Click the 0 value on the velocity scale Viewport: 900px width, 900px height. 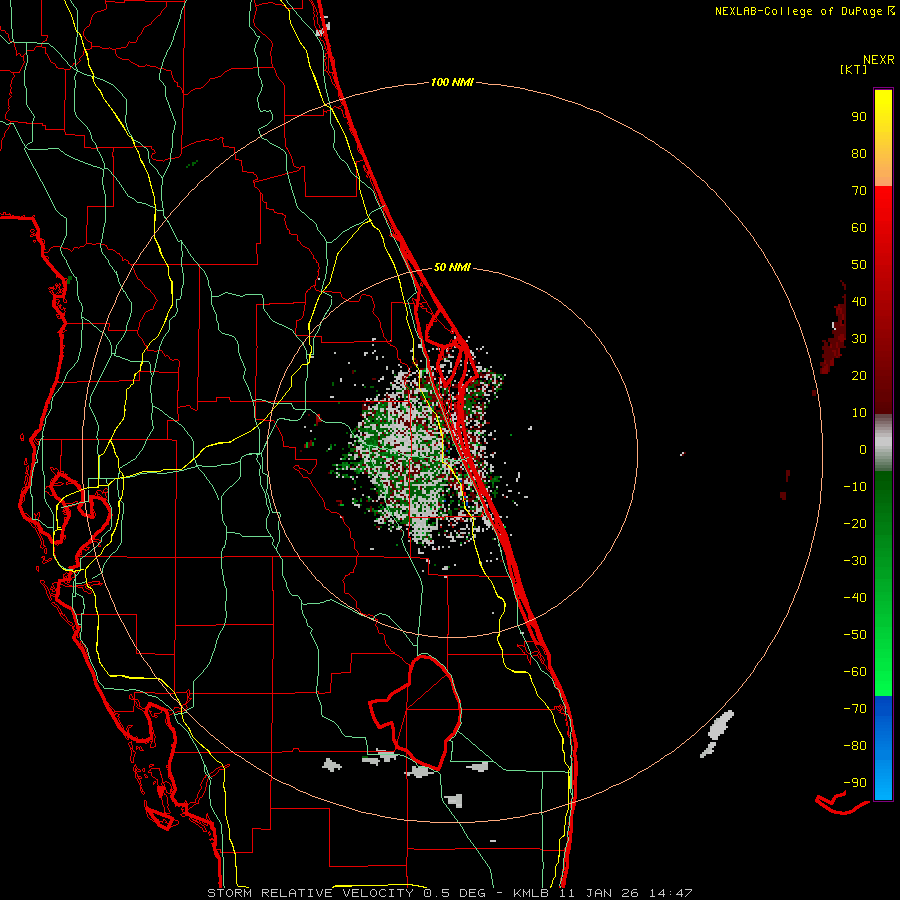coord(863,449)
